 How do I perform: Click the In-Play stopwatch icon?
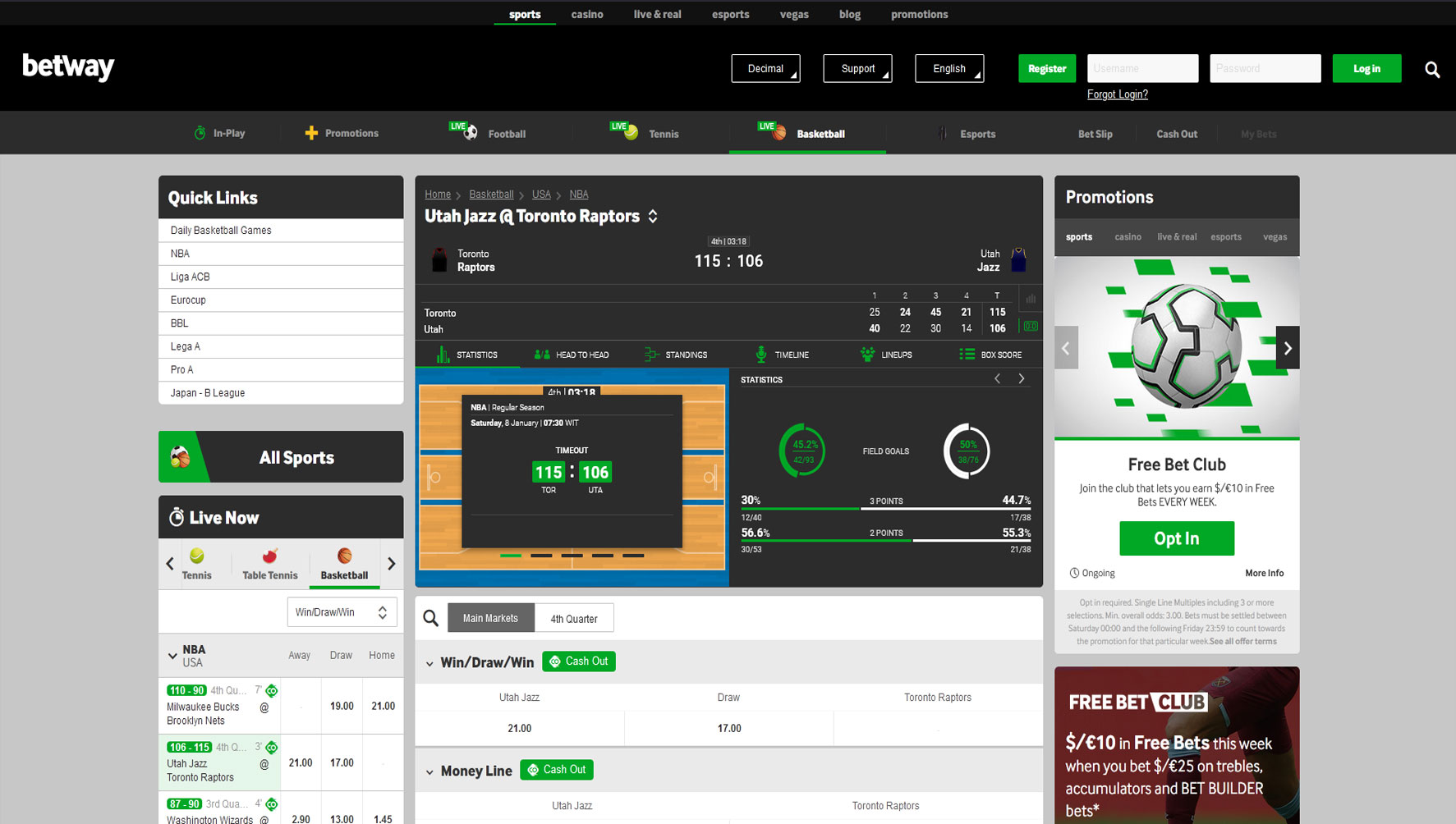point(200,132)
